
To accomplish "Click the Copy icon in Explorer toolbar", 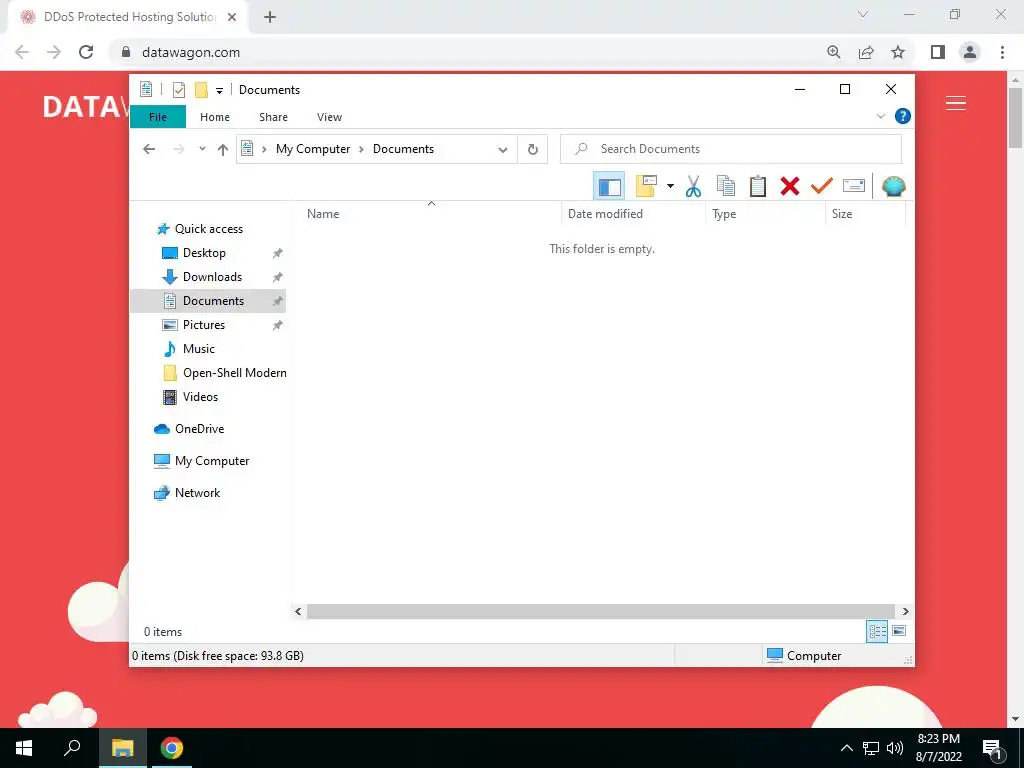I will [x=726, y=186].
